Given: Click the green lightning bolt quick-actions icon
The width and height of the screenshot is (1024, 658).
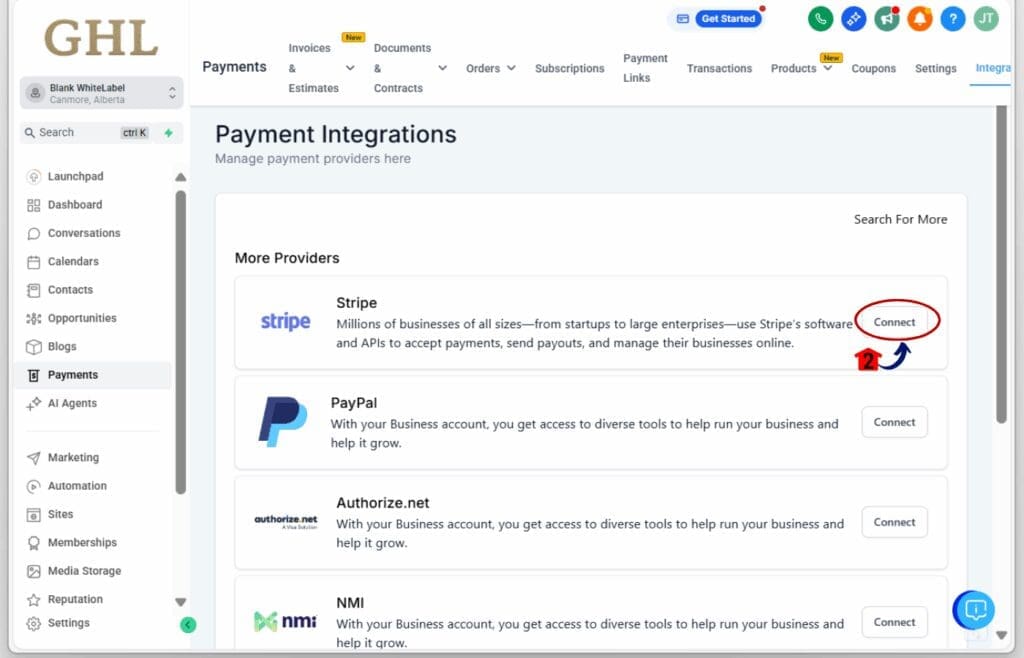Looking at the screenshot, I should pos(168,133).
